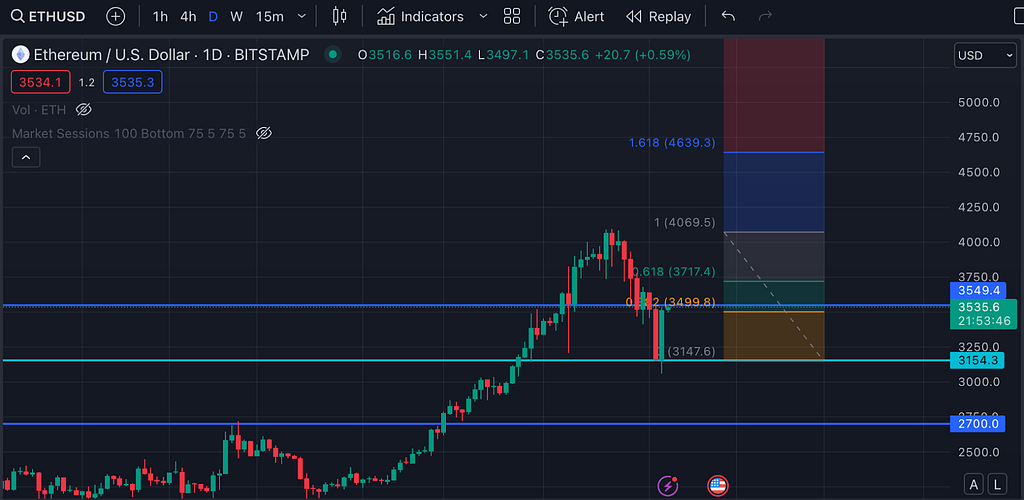Open the USD currency dropdown
Image resolution: width=1024 pixels, height=500 pixels.
point(985,55)
